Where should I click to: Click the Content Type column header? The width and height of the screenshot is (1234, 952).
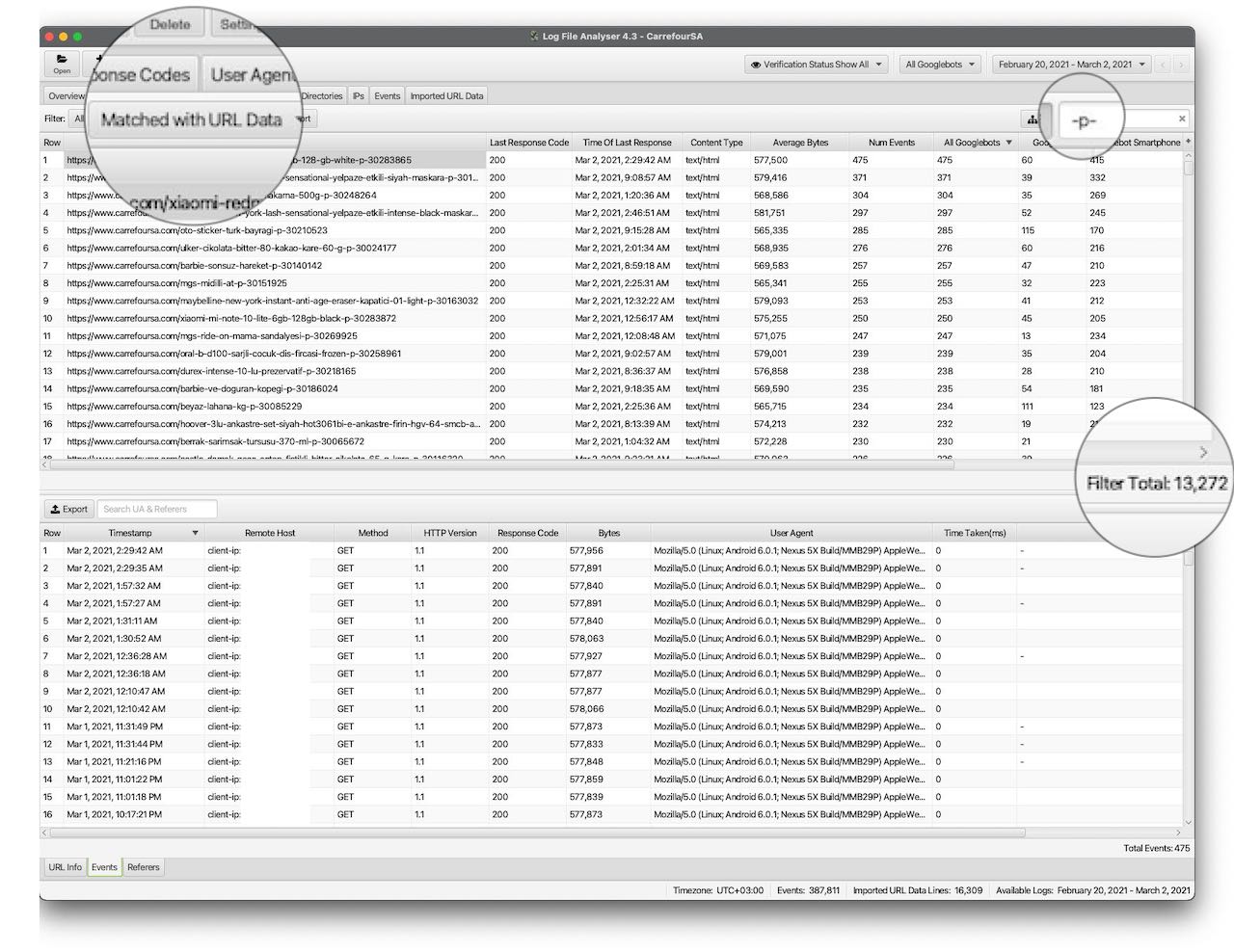click(716, 143)
